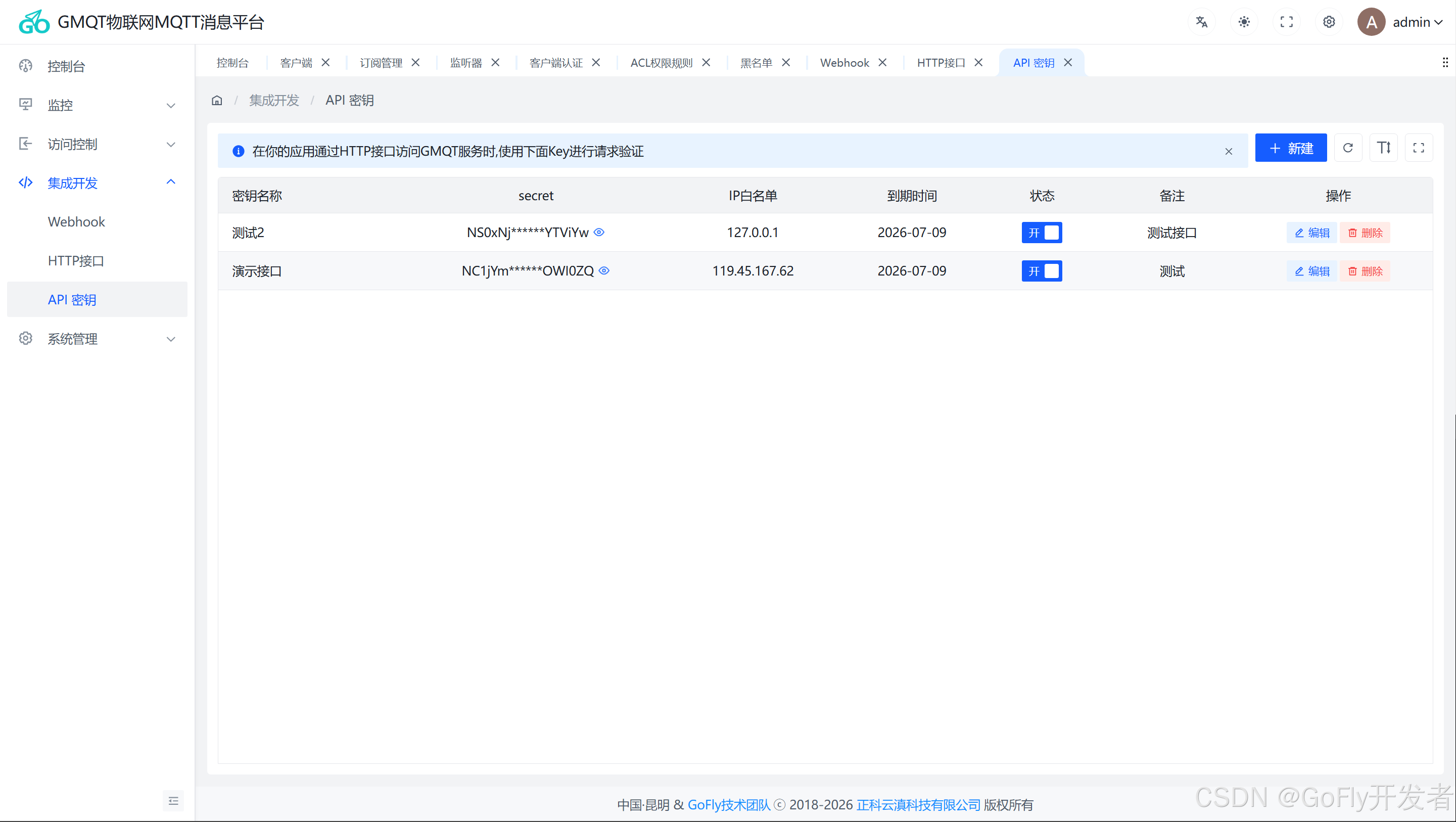Switch to the Webhook tab
1456x822 pixels.
(844, 63)
